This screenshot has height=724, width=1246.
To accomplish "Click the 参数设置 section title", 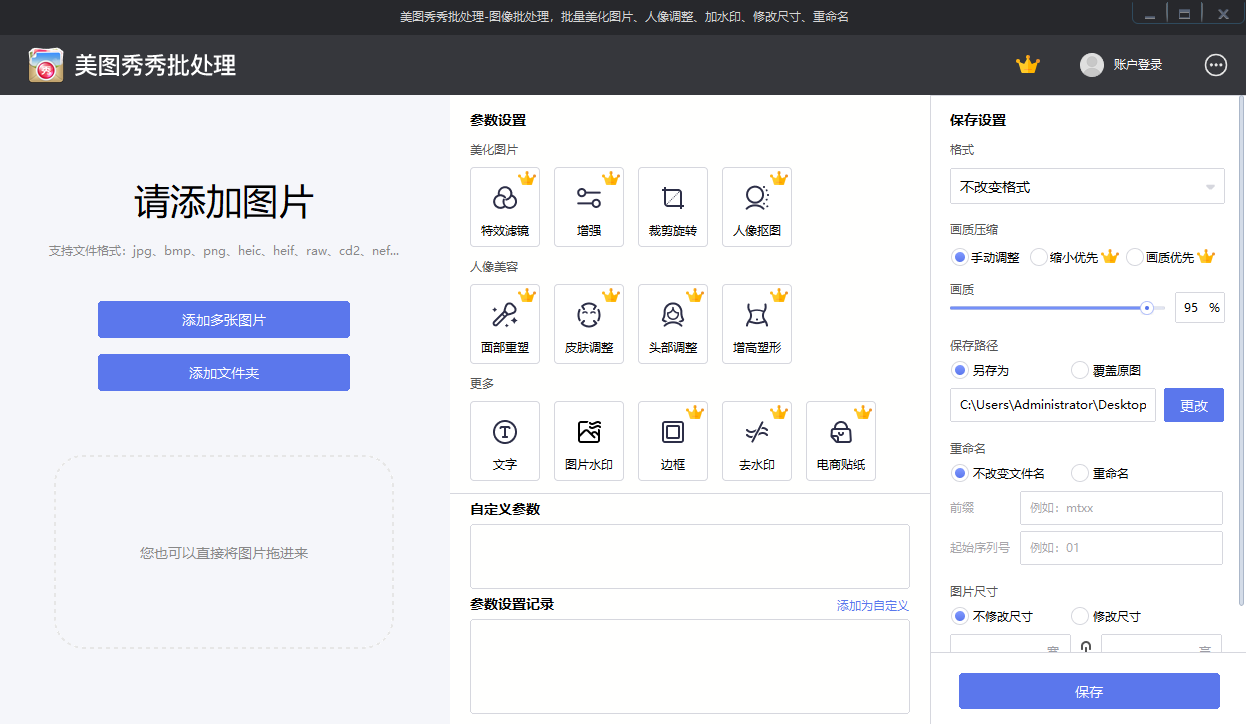I will point(498,120).
